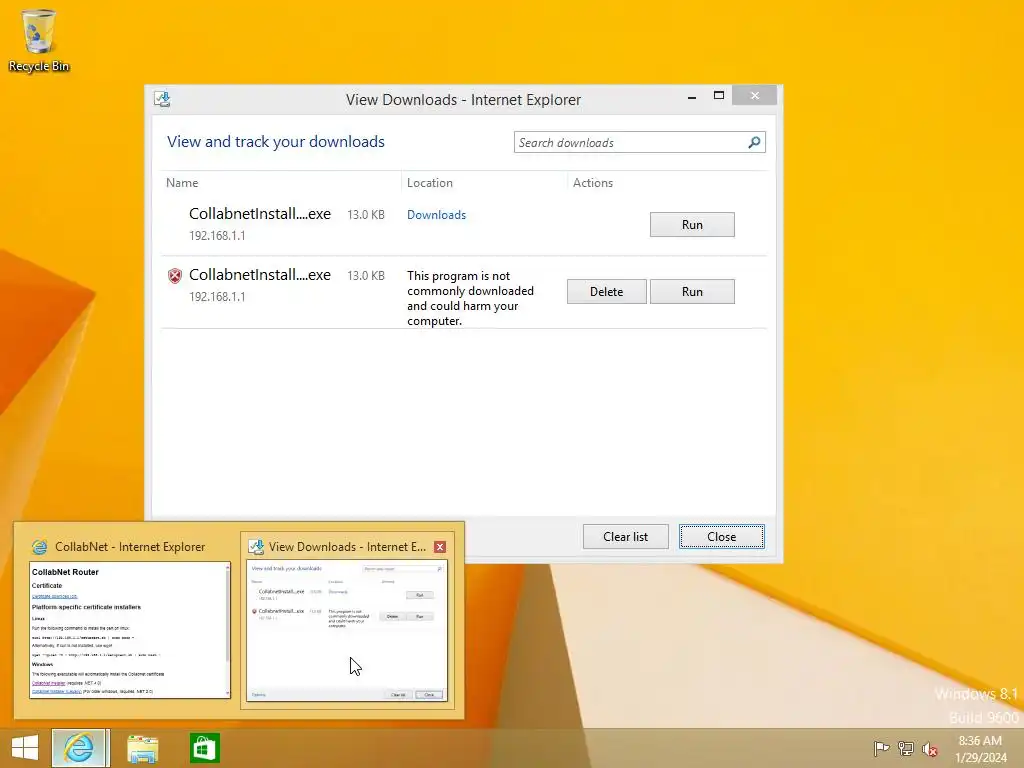1024x768 pixels.
Task: Click the View Downloads window title icon
Action: click(162, 99)
